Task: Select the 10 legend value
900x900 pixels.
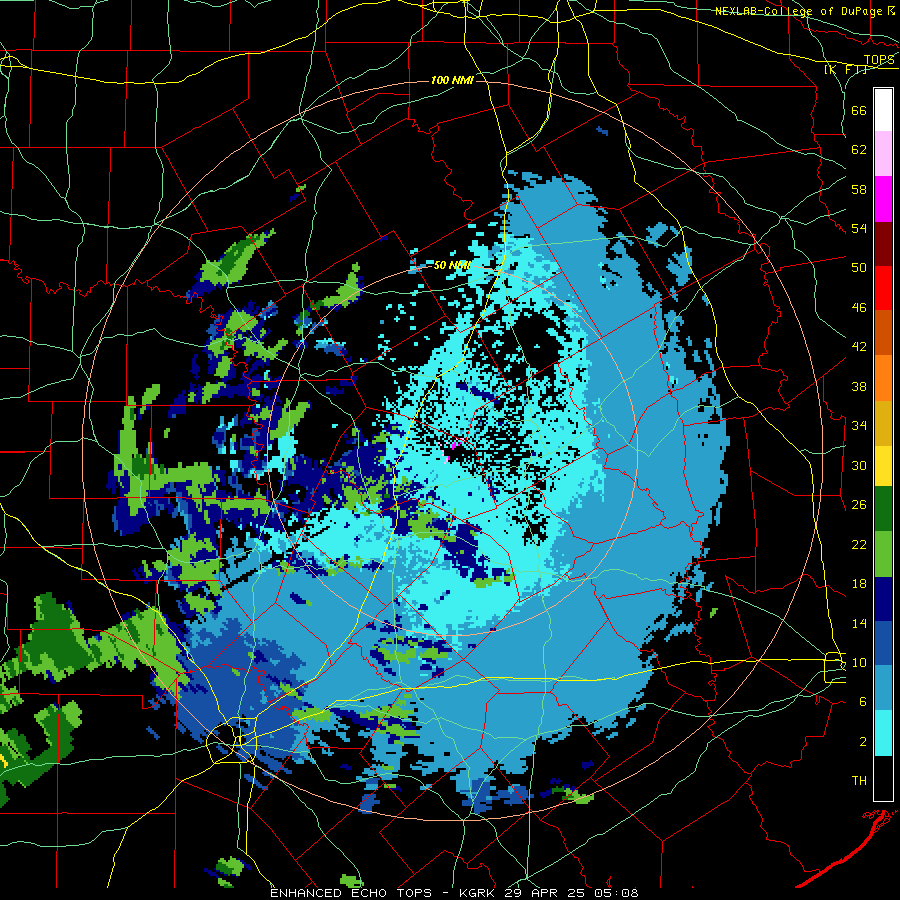Action: pyautogui.click(x=859, y=662)
